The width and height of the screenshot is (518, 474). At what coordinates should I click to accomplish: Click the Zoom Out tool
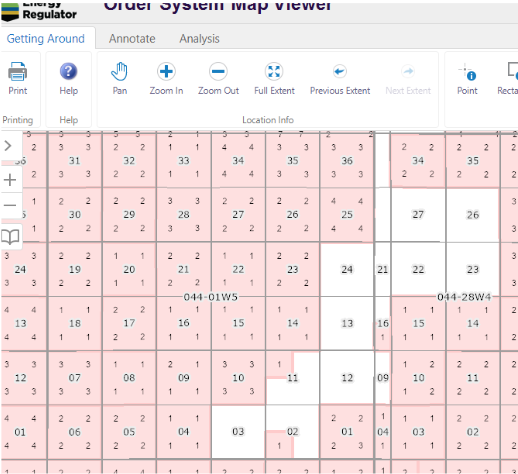pyautogui.click(x=218, y=71)
